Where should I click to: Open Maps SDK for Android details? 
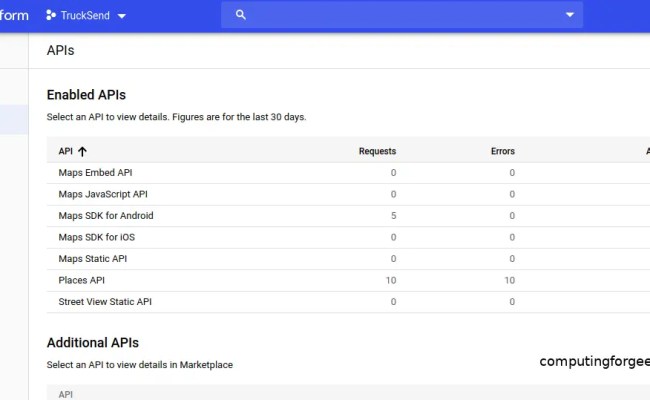pyautogui.click(x=106, y=216)
